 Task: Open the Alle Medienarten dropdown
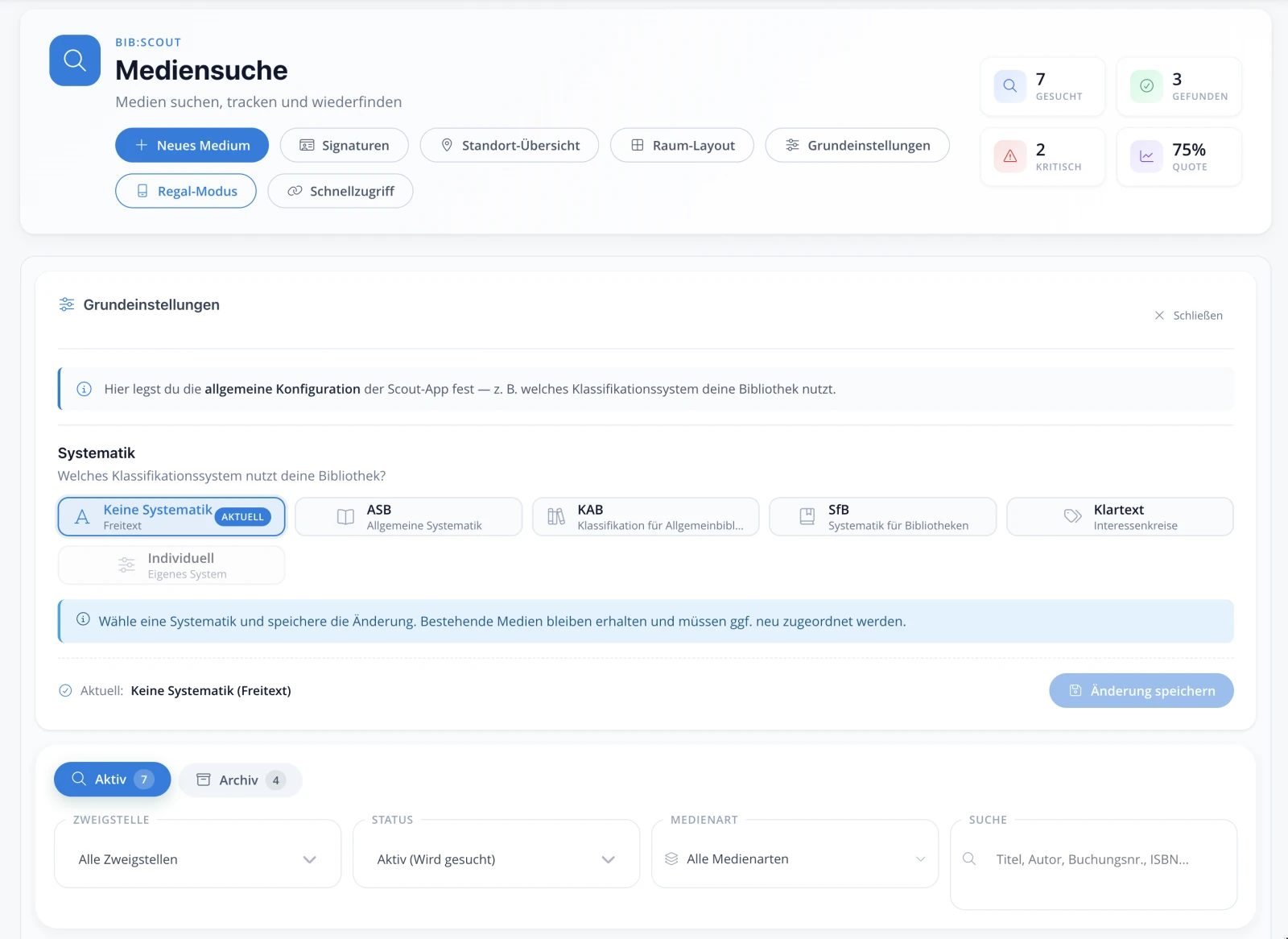coord(795,859)
